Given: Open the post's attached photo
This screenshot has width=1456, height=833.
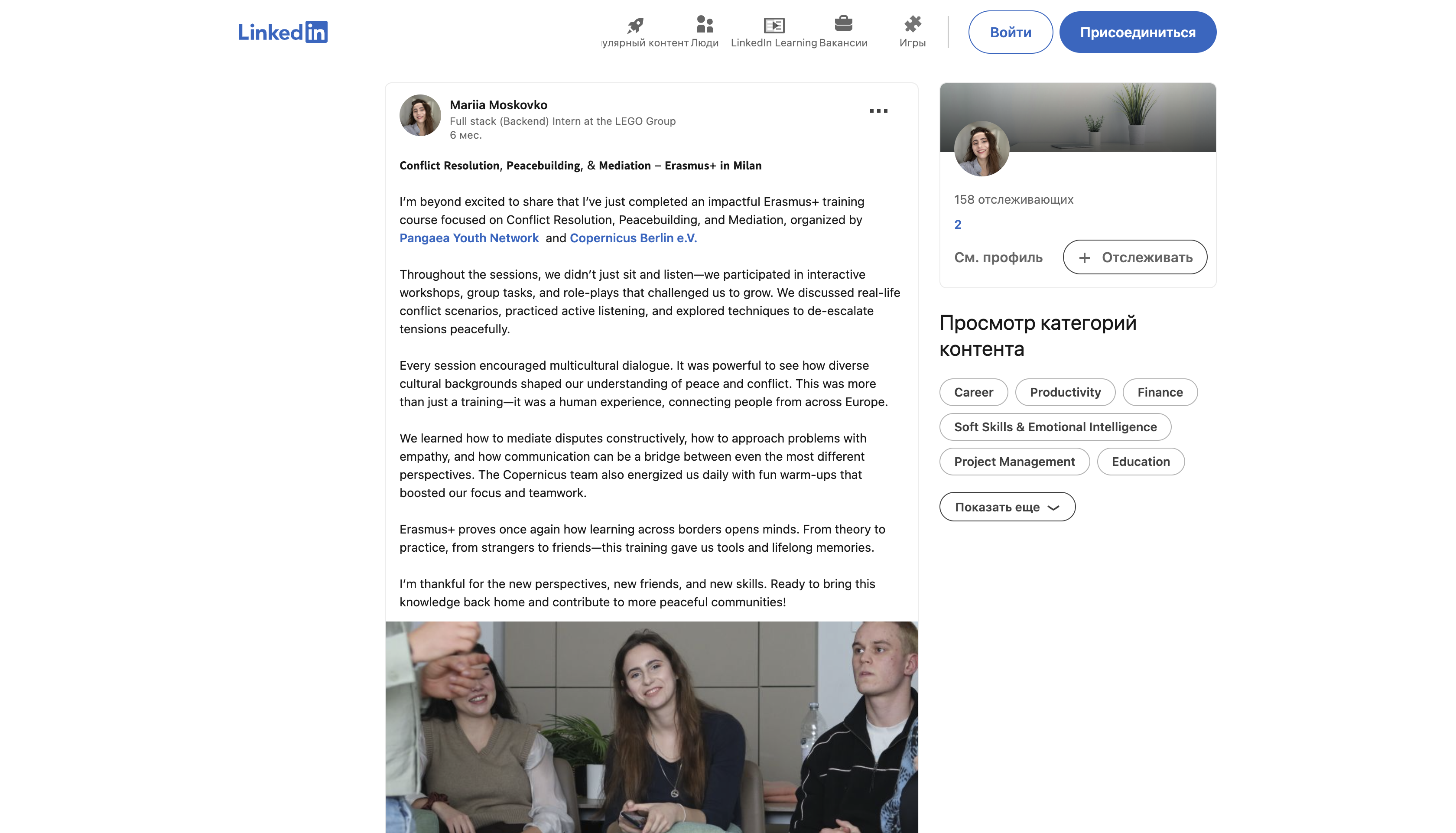Looking at the screenshot, I should 651,726.
